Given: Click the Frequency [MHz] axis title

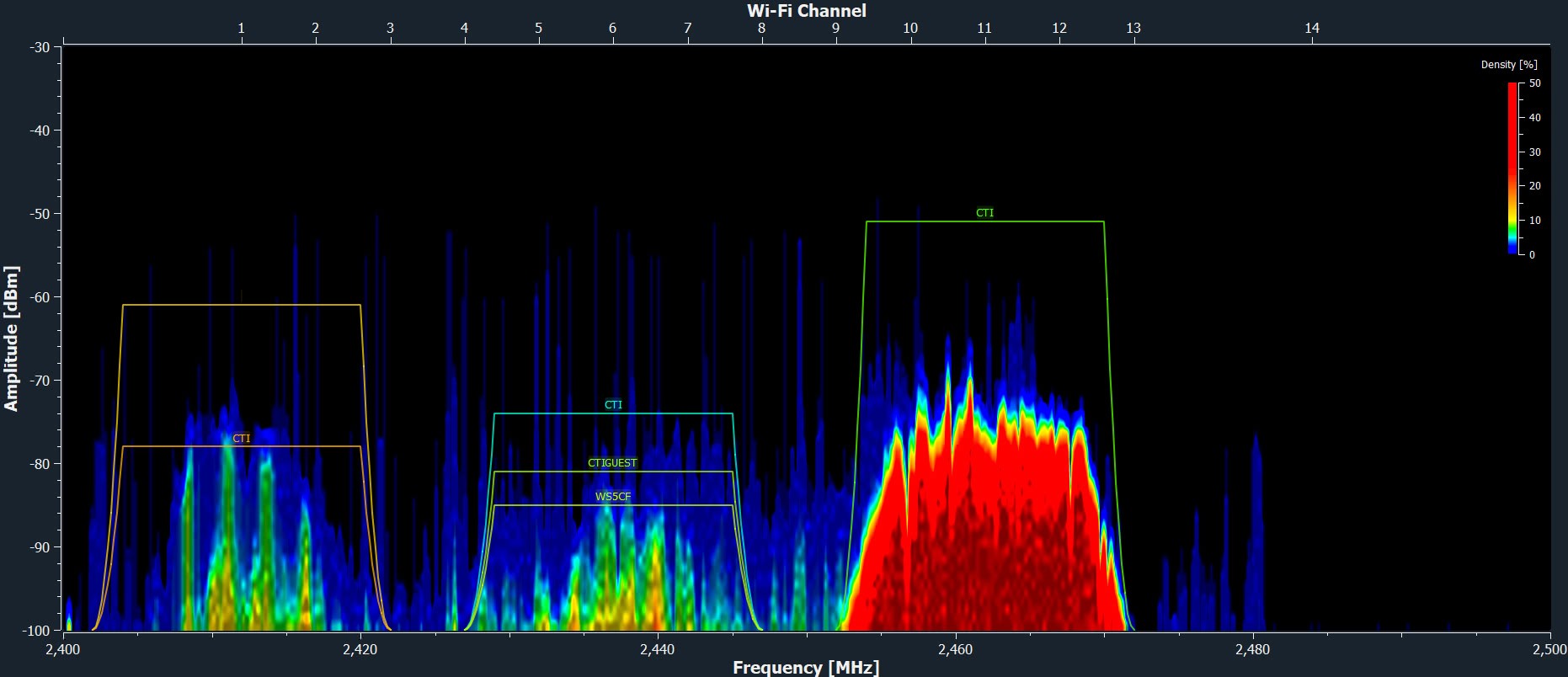Looking at the screenshot, I should [806, 668].
